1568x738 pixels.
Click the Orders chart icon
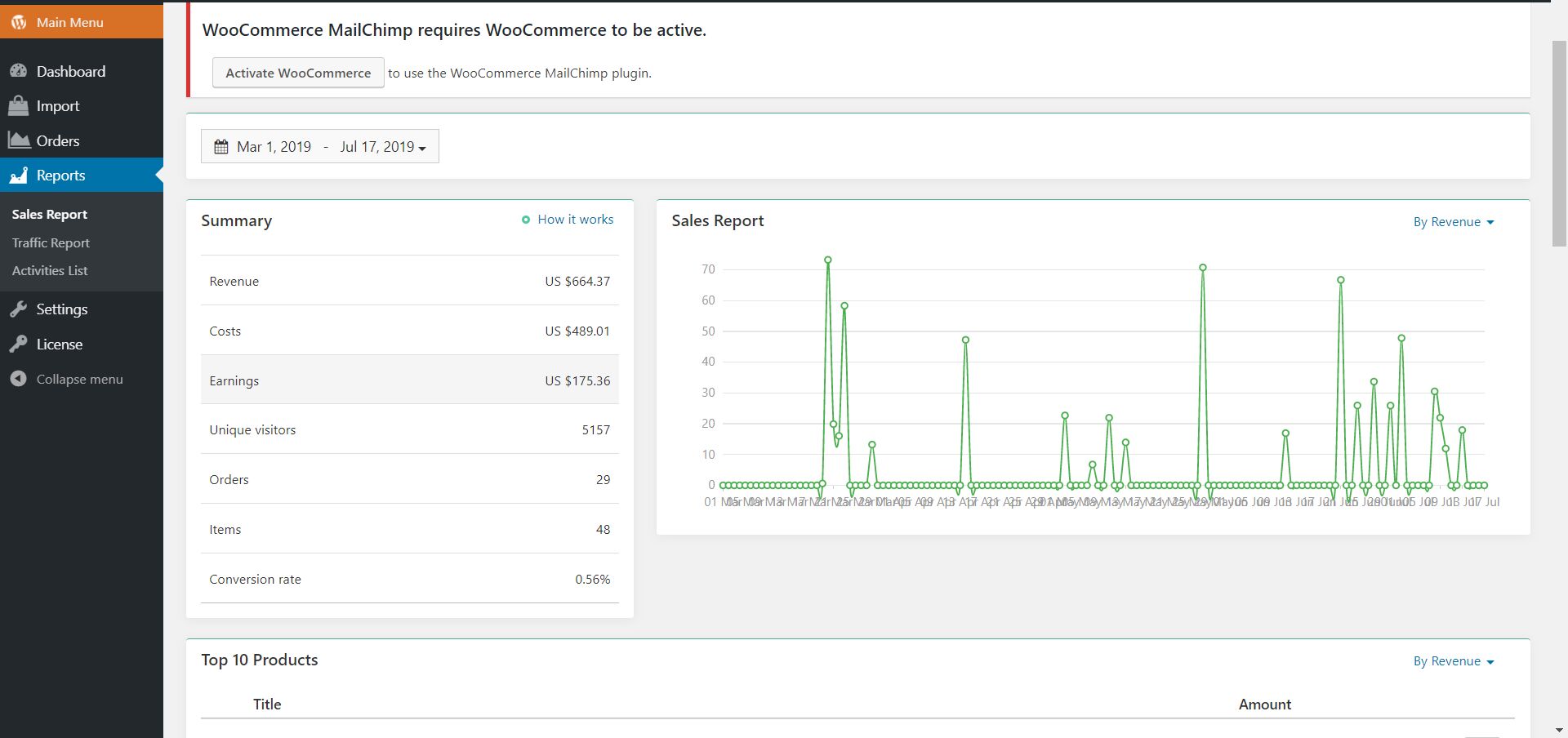click(x=19, y=140)
